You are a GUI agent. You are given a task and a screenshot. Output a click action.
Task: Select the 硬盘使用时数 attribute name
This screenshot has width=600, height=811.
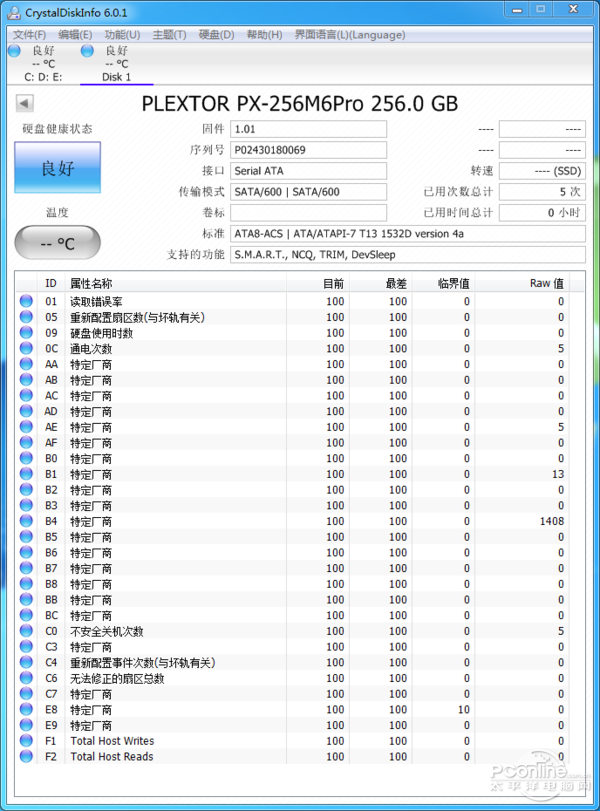point(101,333)
